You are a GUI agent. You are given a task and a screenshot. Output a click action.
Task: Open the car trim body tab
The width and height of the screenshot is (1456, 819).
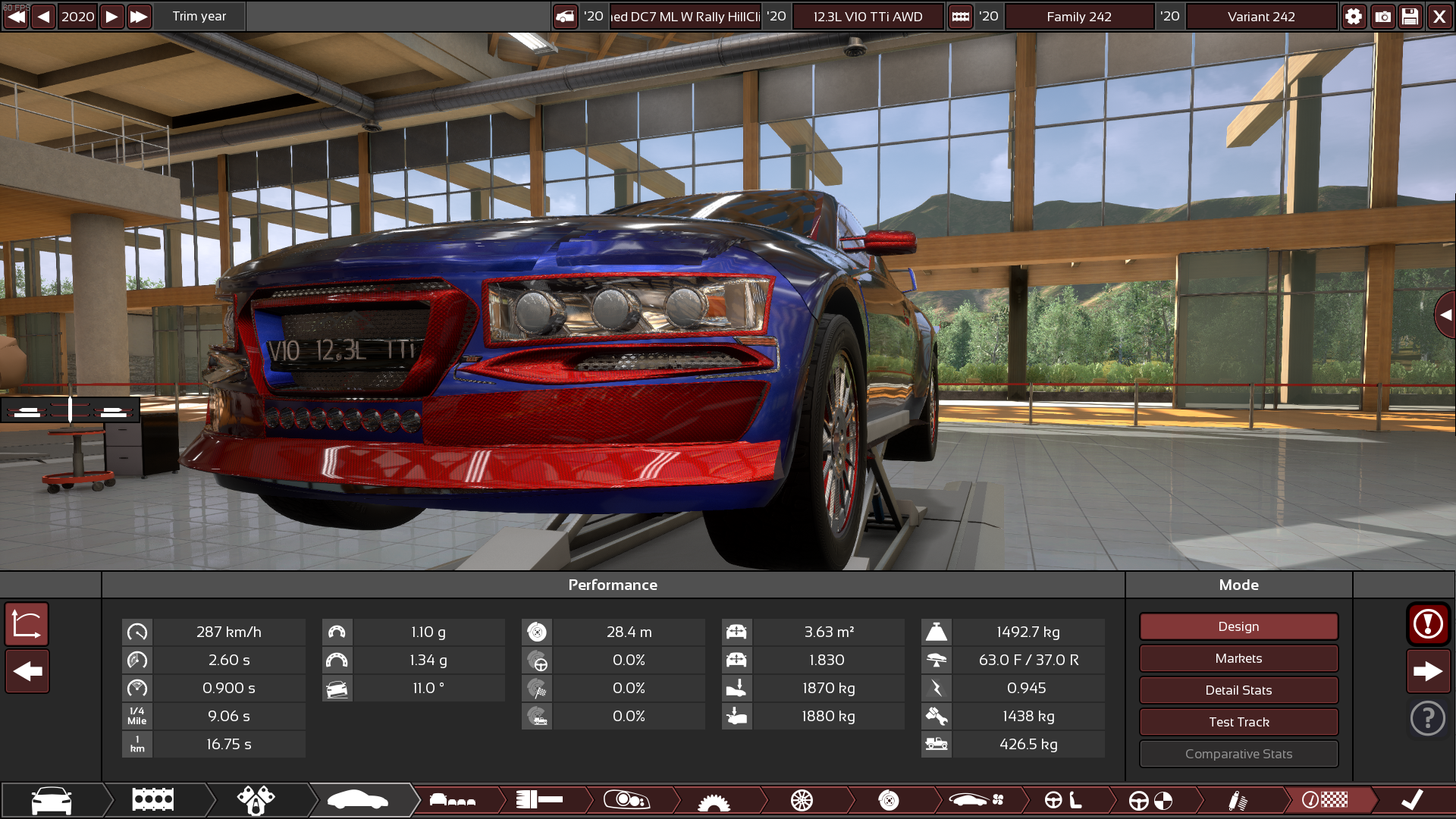coord(357,800)
